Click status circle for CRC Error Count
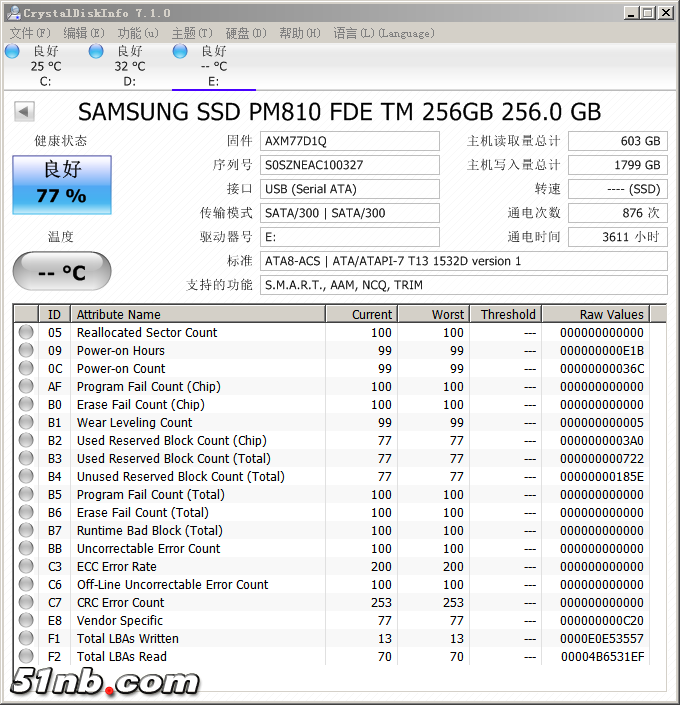This screenshot has height=705, width=680. pyautogui.click(x=26, y=602)
